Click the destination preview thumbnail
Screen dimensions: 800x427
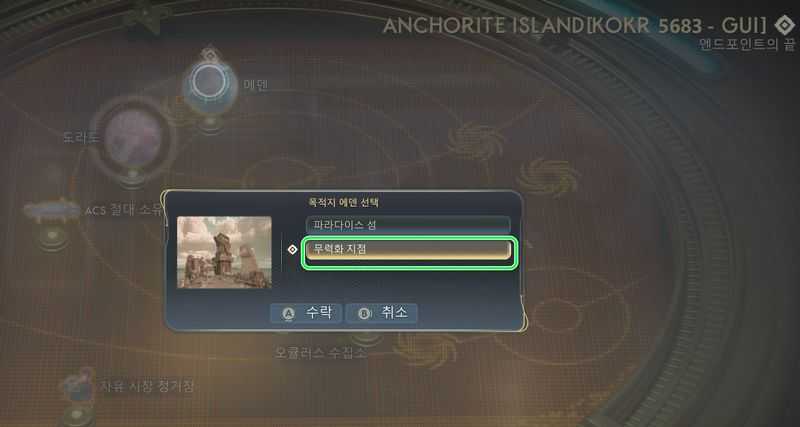coord(224,252)
